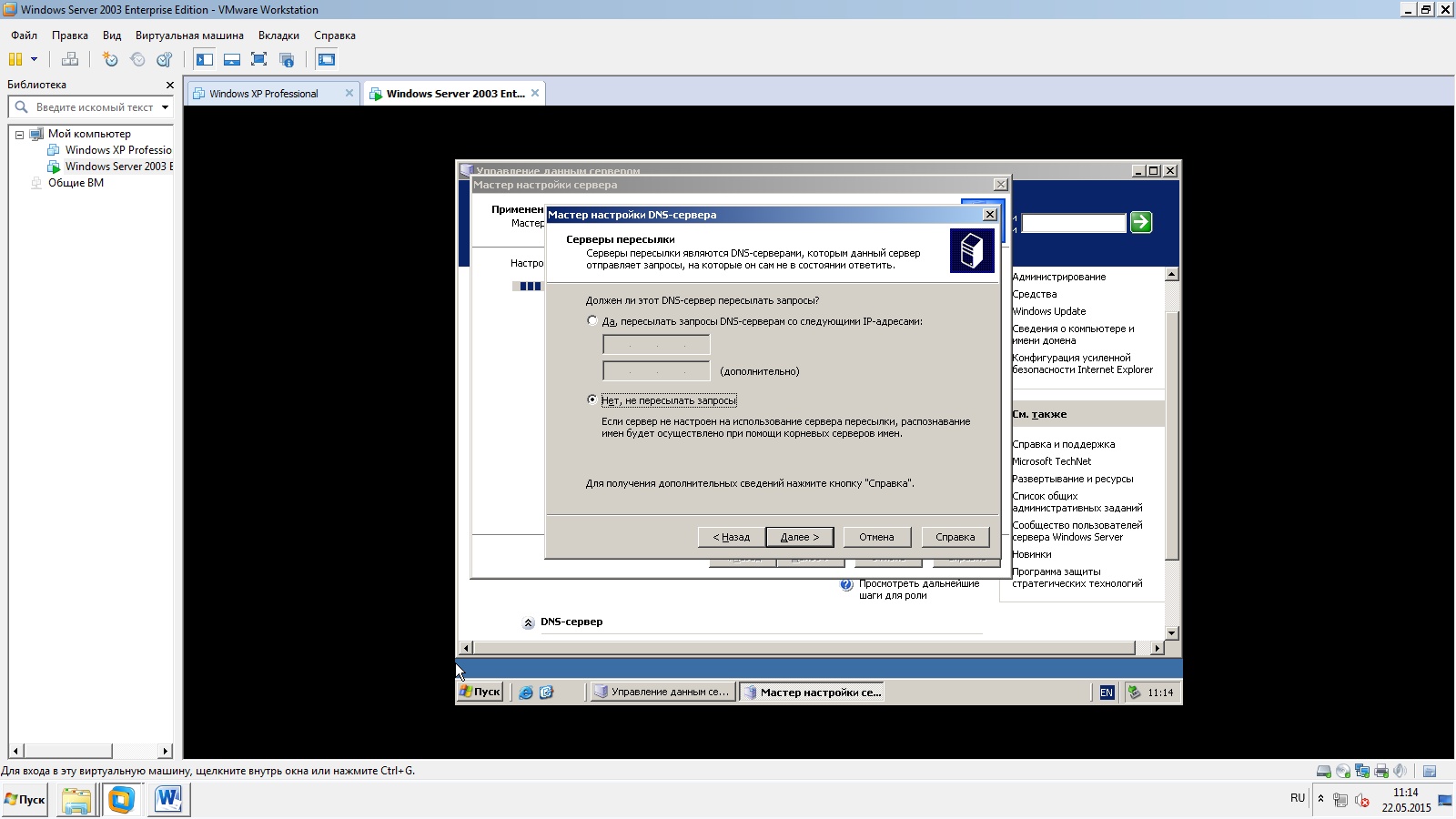Open the Windows Update link

click(1049, 311)
